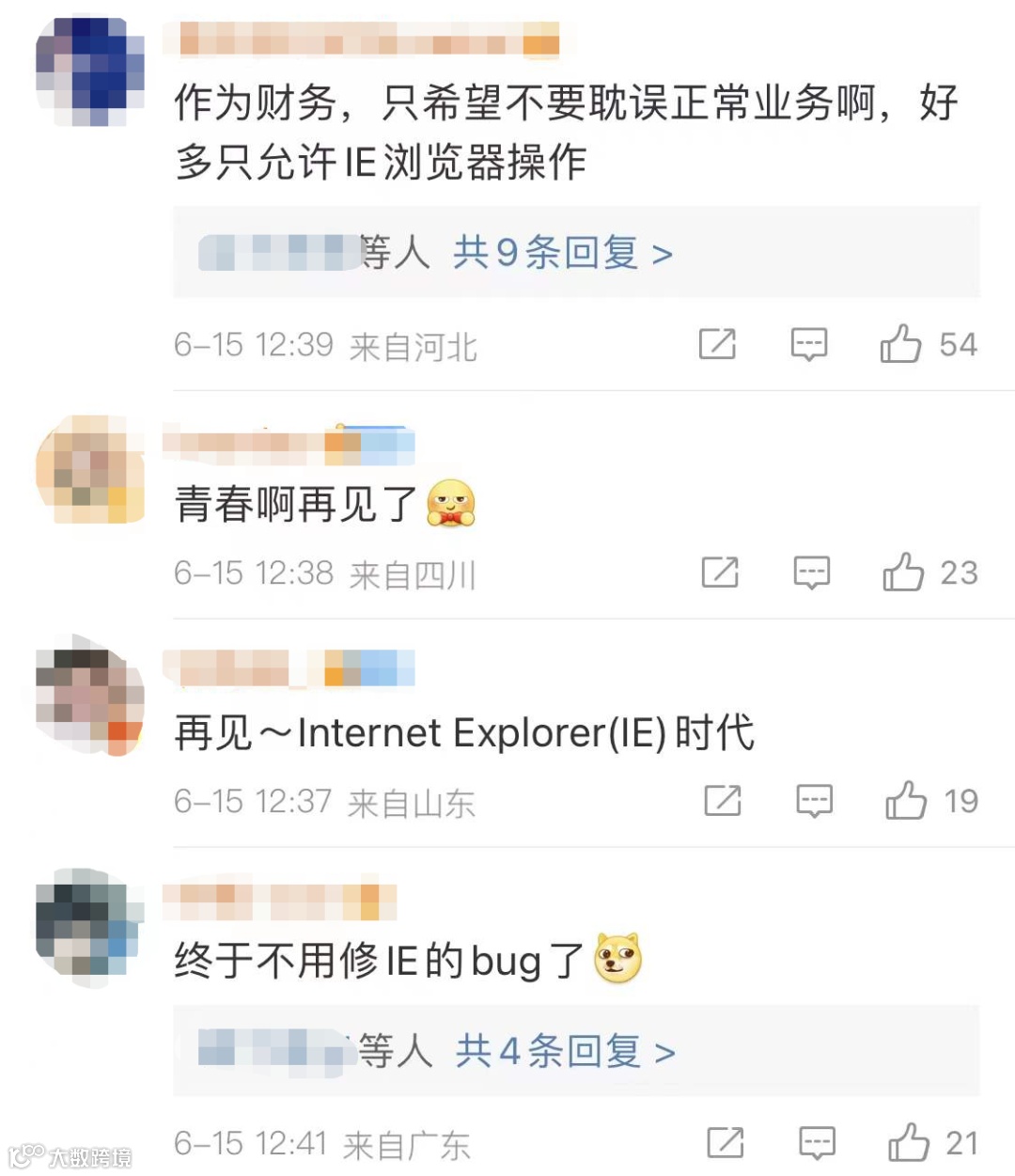
Task: Expand 共4条回复 replies
Action: point(565,1051)
